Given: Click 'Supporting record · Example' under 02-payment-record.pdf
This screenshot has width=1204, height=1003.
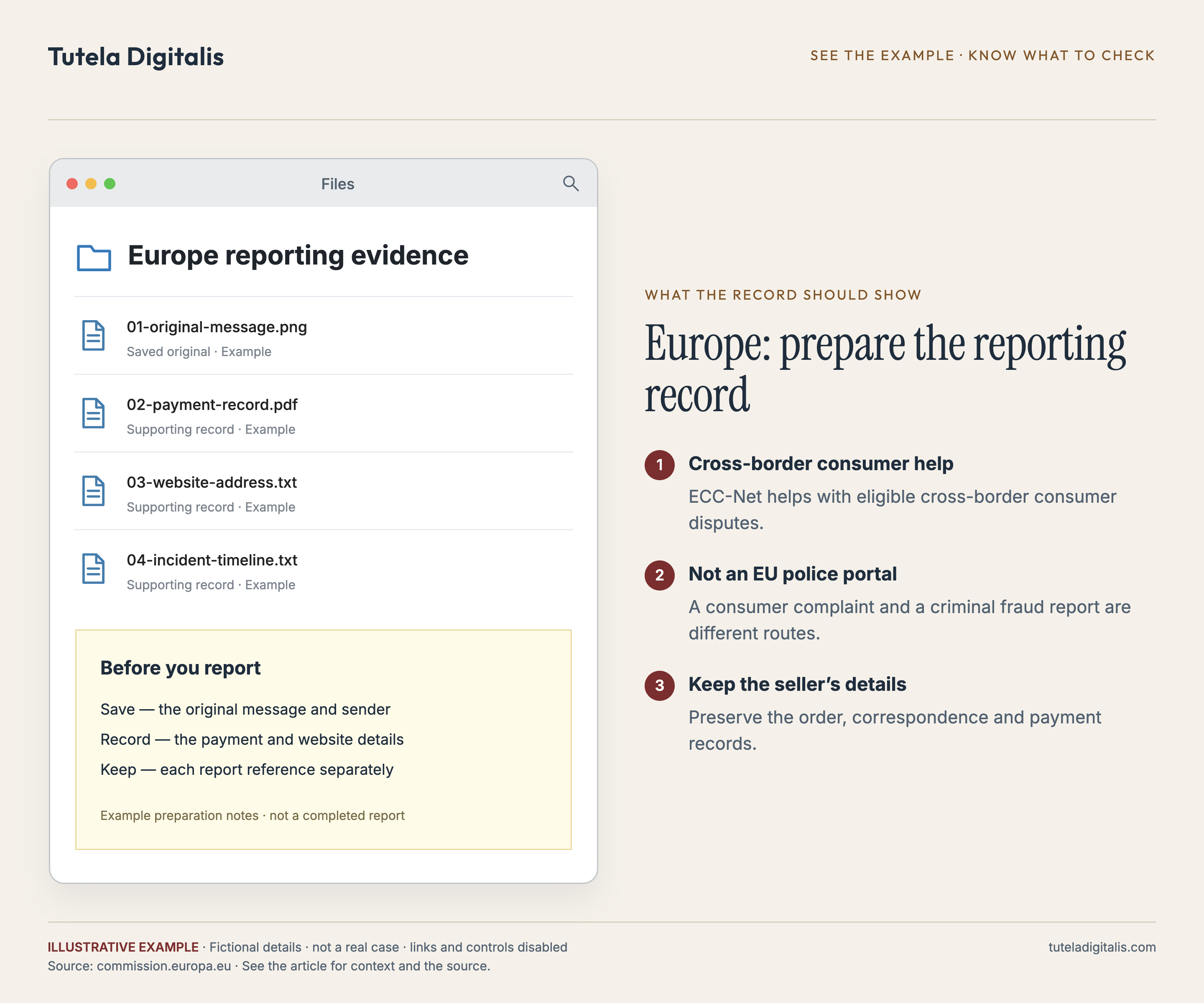Looking at the screenshot, I should [x=211, y=429].
